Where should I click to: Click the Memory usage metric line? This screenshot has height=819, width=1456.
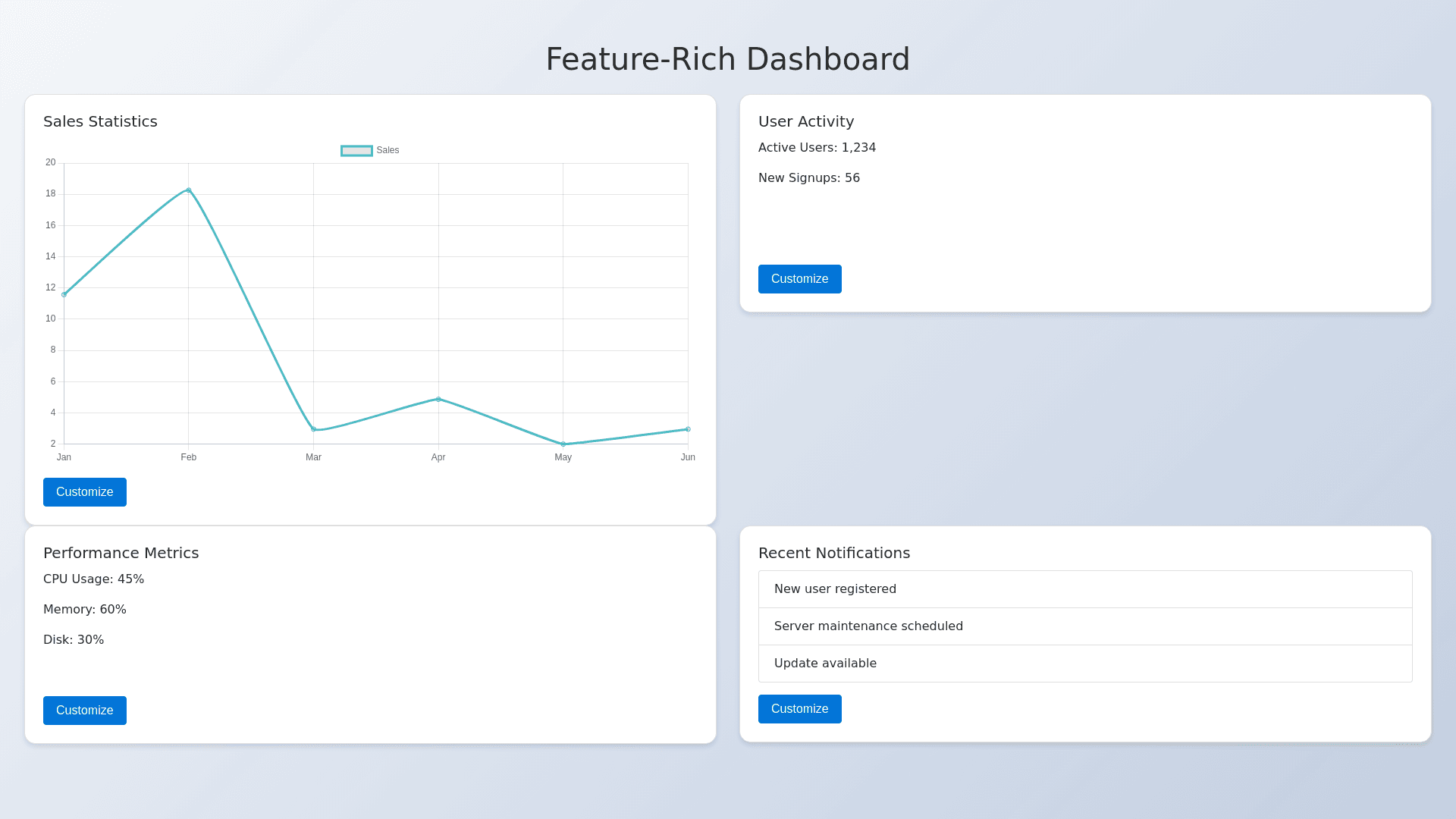click(84, 610)
